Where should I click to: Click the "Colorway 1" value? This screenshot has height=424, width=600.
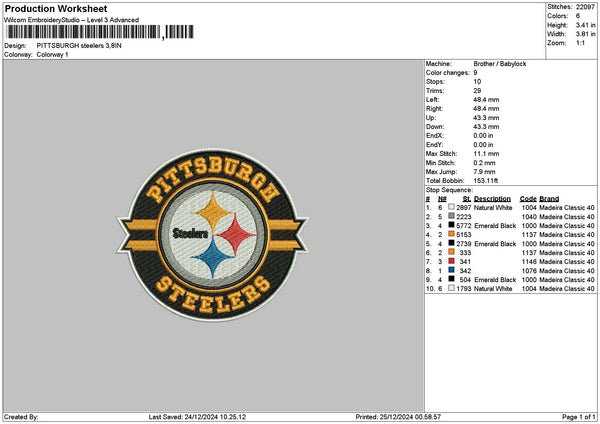pos(52,55)
